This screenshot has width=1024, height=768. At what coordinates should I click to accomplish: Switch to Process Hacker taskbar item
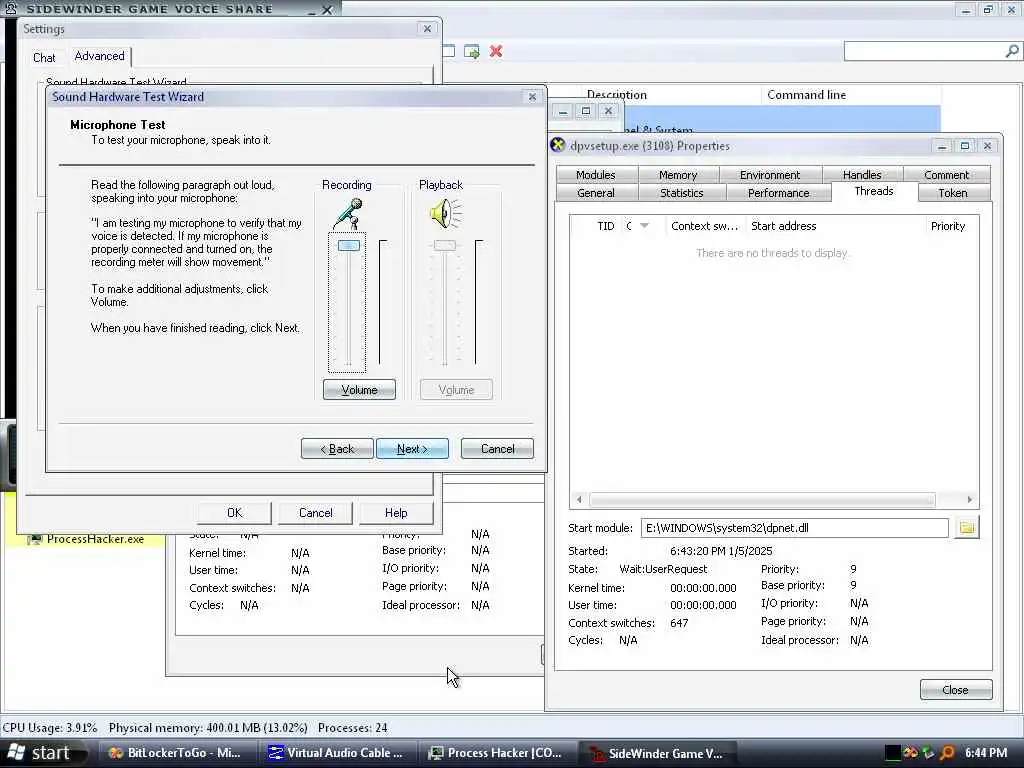tap(496, 753)
